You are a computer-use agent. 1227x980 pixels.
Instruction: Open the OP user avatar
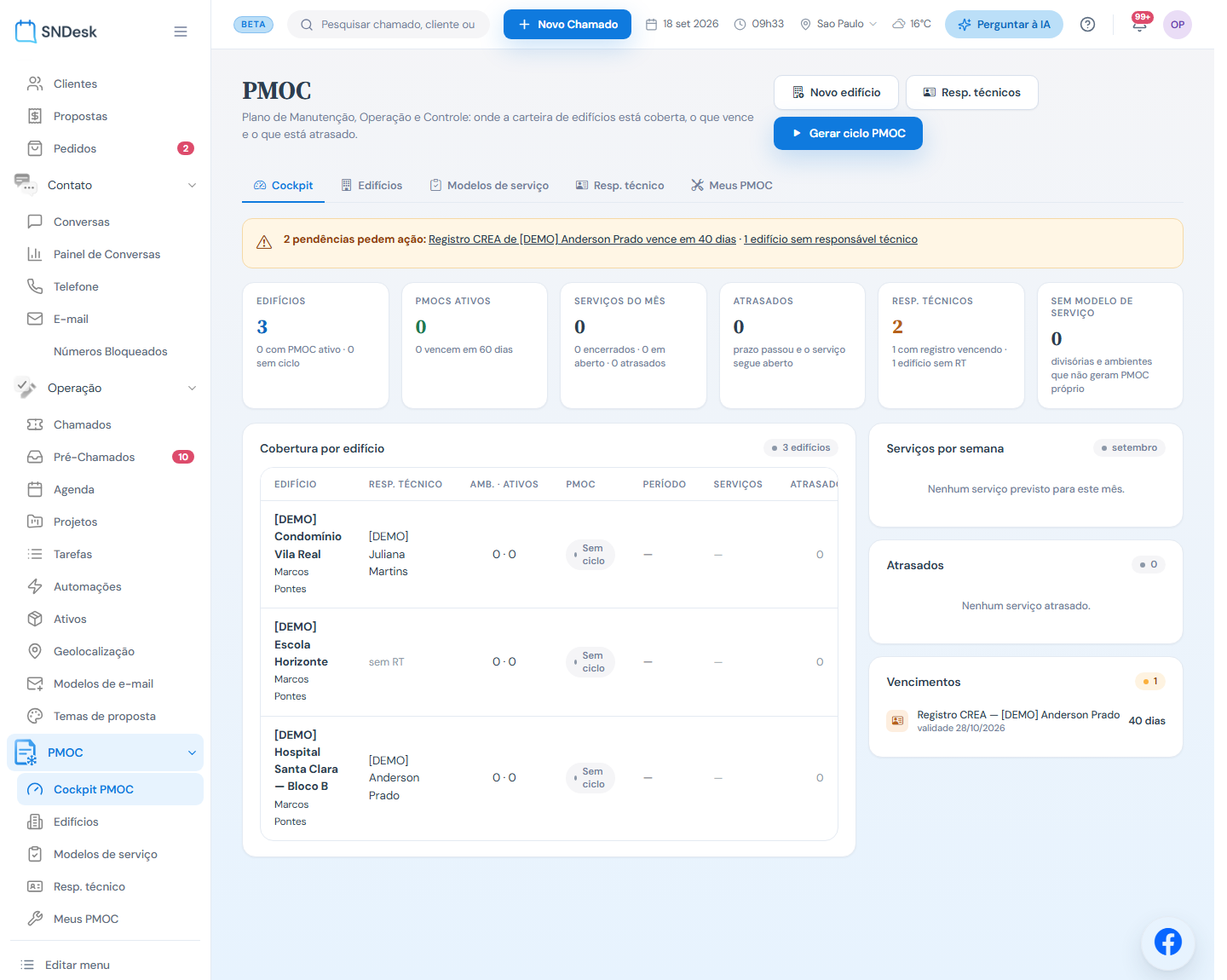pyautogui.click(x=1178, y=24)
